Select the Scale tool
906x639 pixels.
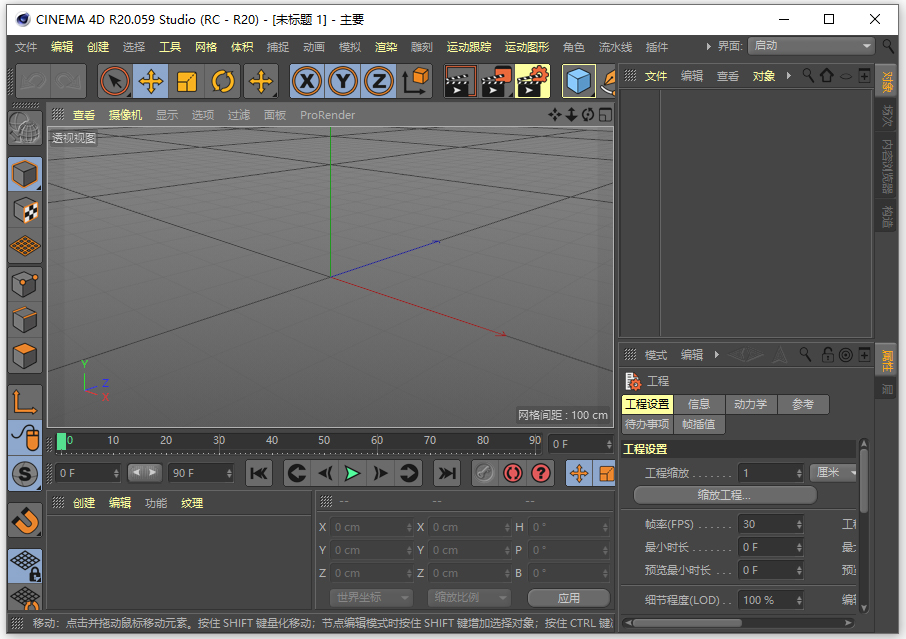pos(186,80)
